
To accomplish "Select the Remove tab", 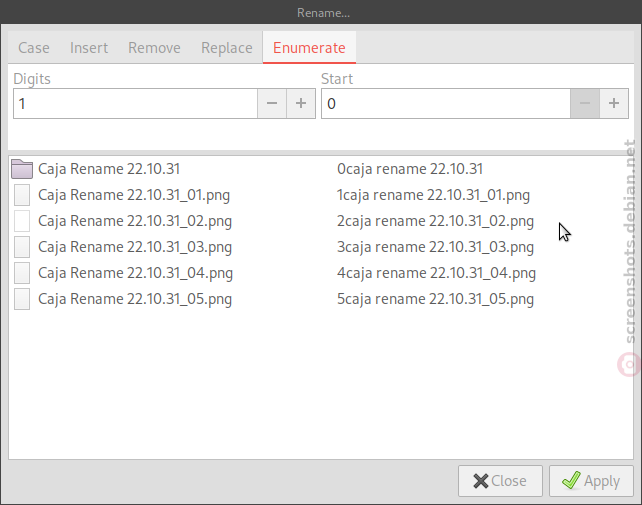I will tap(154, 48).
